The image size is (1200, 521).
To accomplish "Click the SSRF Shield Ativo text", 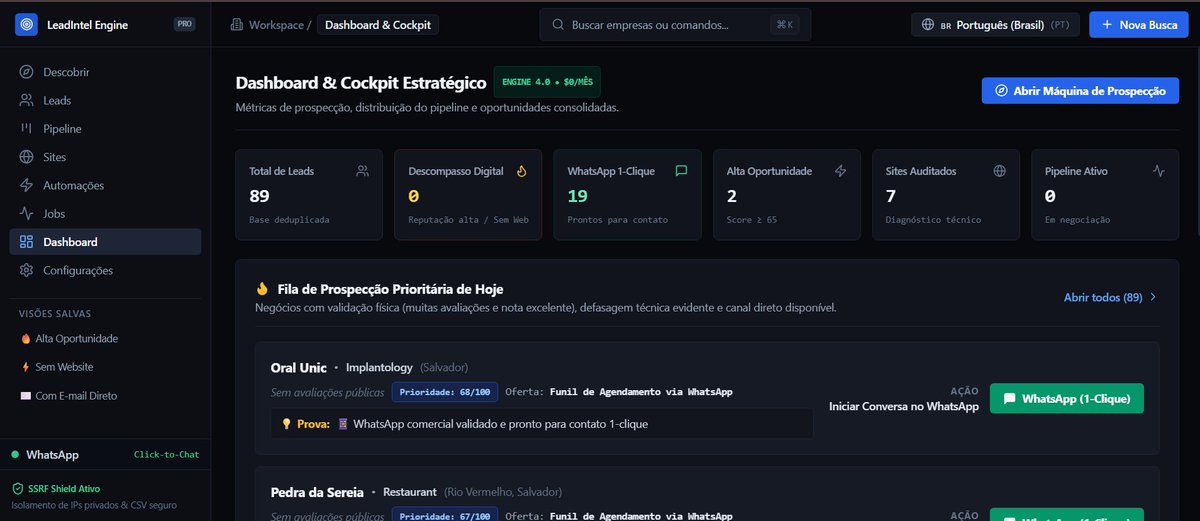I will coord(66,489).
